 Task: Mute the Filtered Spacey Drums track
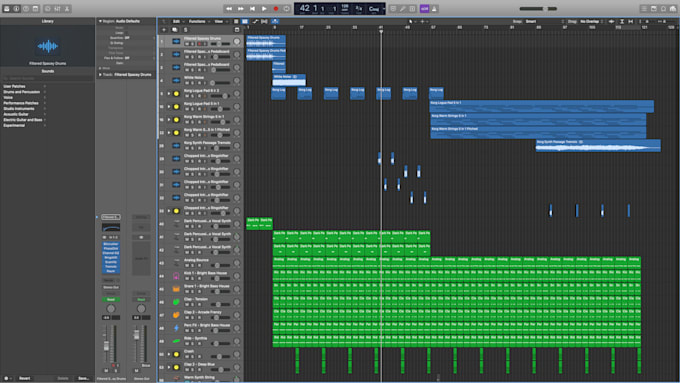tap(187, 44)
